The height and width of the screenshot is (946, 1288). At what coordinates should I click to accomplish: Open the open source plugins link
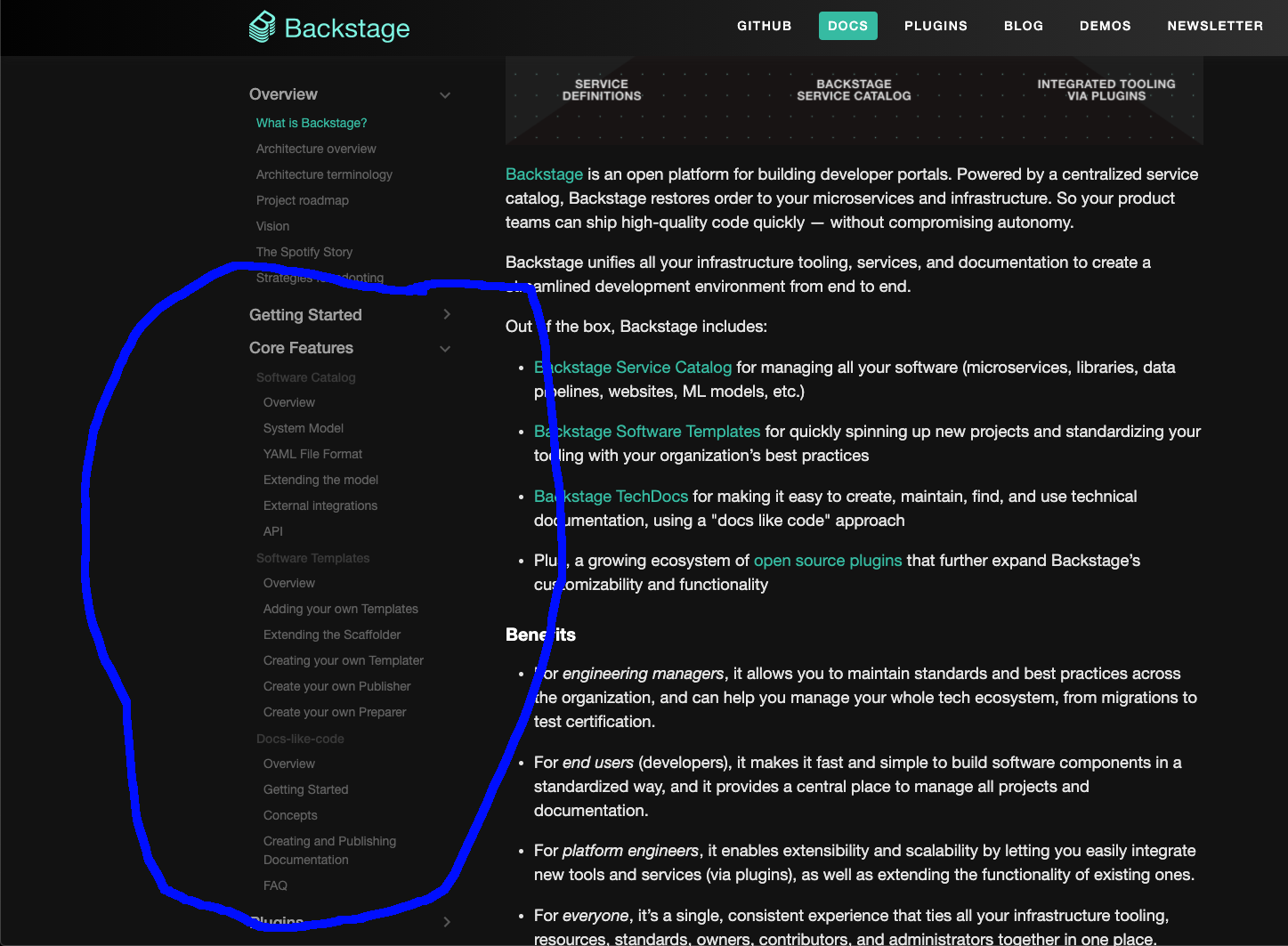[x=827, y=560]
